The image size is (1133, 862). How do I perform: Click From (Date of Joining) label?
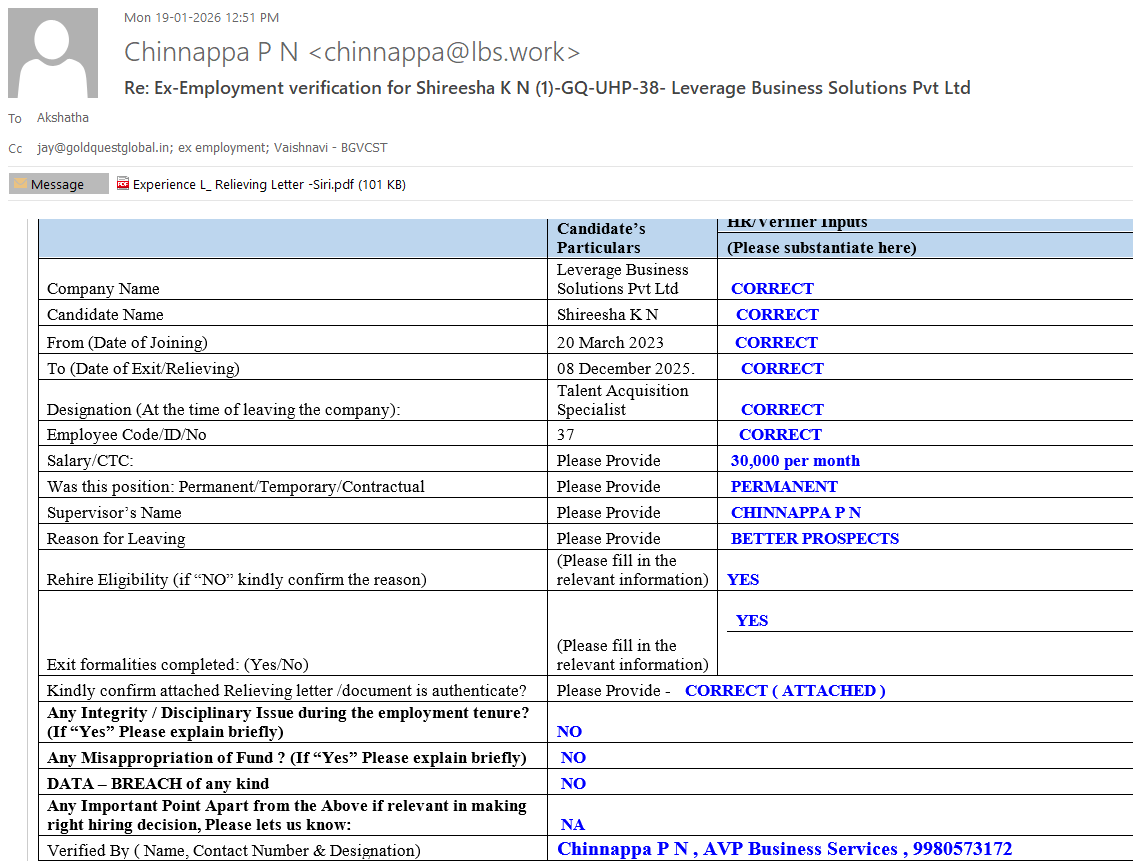click(127, 342)
